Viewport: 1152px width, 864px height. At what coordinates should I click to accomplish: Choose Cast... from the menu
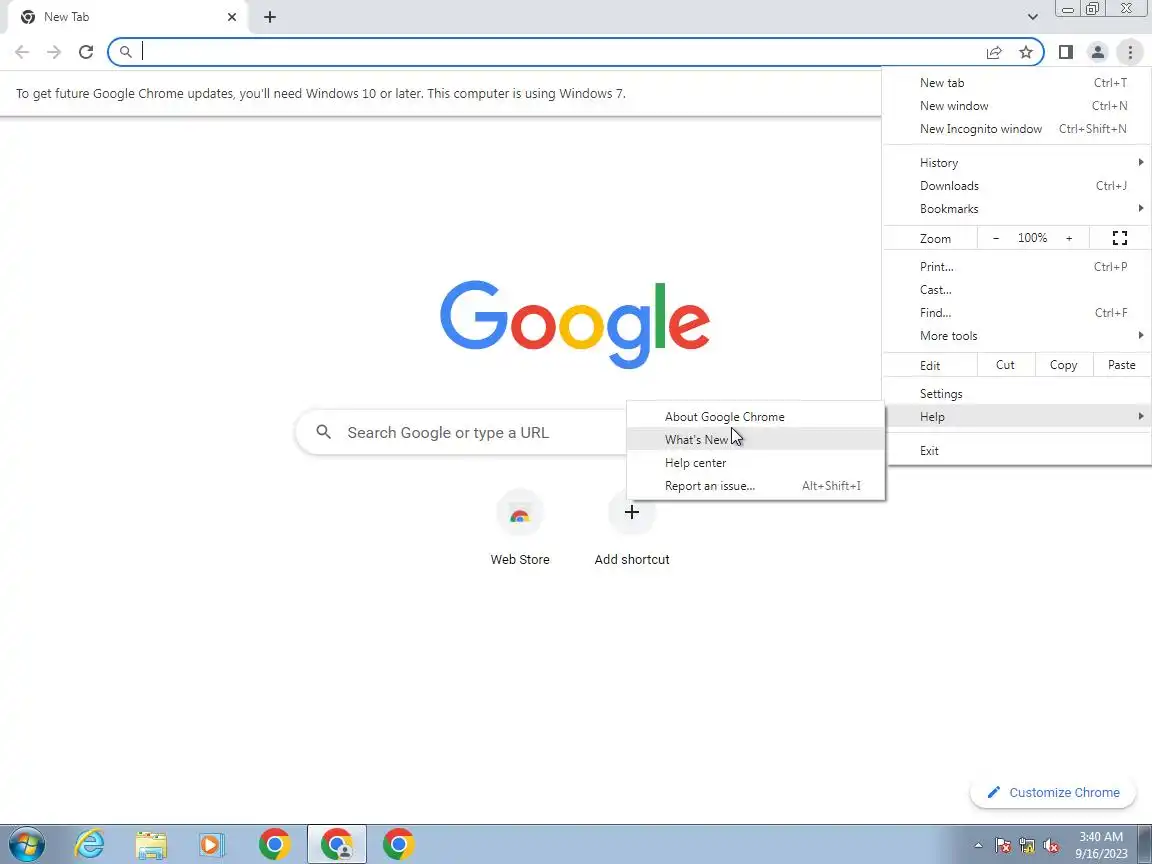click(x=1017, y=289)
